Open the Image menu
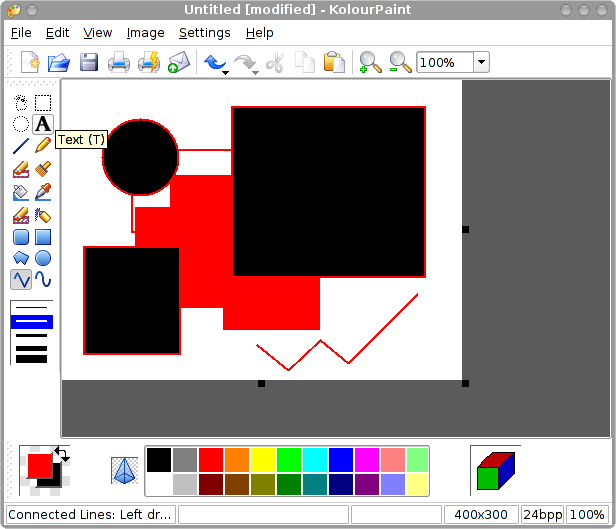The height and width of the screenshot is (529, 616). point(145,33)
